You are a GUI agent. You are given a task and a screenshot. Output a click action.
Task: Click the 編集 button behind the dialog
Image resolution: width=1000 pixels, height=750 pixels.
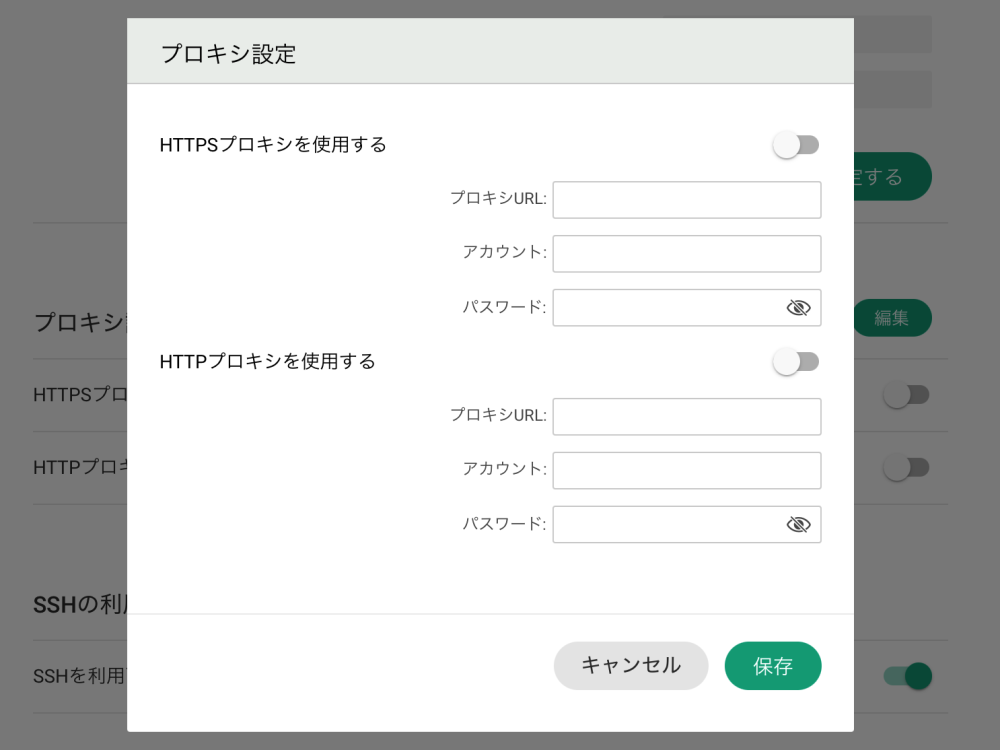[x=892, y=318]
